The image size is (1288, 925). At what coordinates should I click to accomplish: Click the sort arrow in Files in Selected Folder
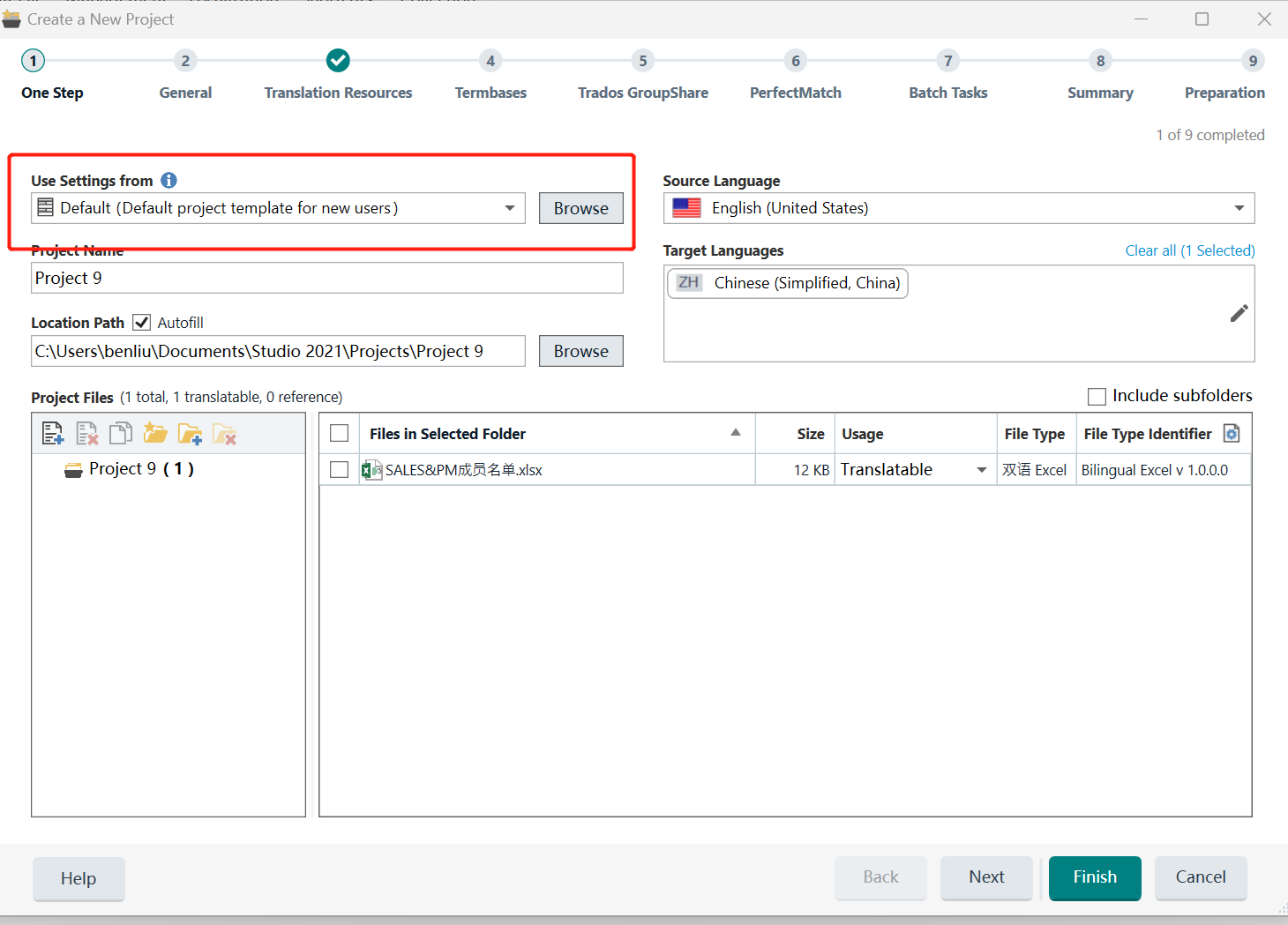click(x=736, y=432)
